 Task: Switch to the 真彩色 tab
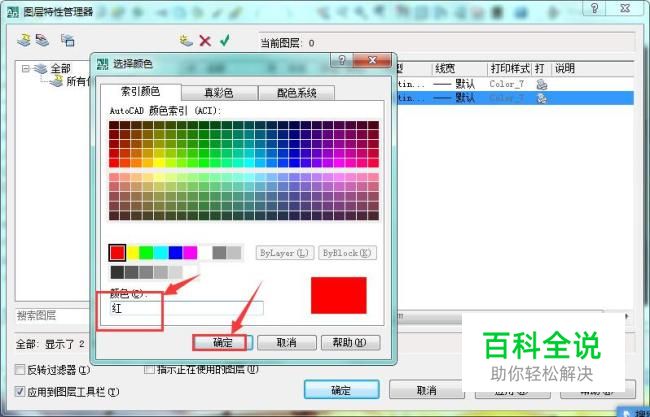(x=219, y=93)
